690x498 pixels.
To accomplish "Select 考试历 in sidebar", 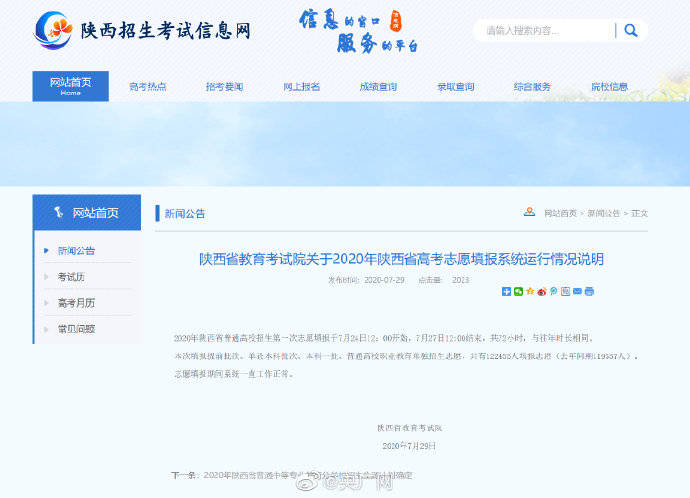I will (x=71, y=277).
